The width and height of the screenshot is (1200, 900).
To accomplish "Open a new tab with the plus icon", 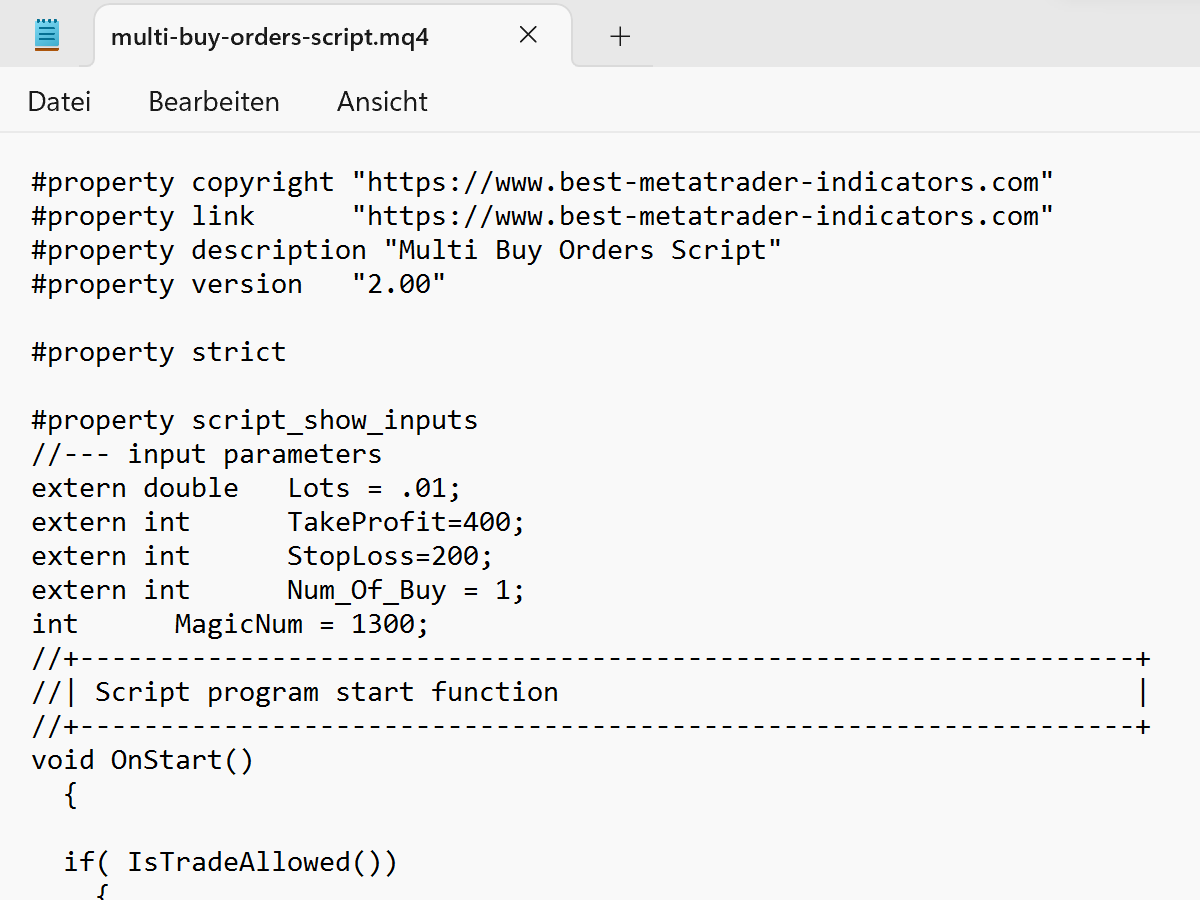I will [x=620, y=35].
